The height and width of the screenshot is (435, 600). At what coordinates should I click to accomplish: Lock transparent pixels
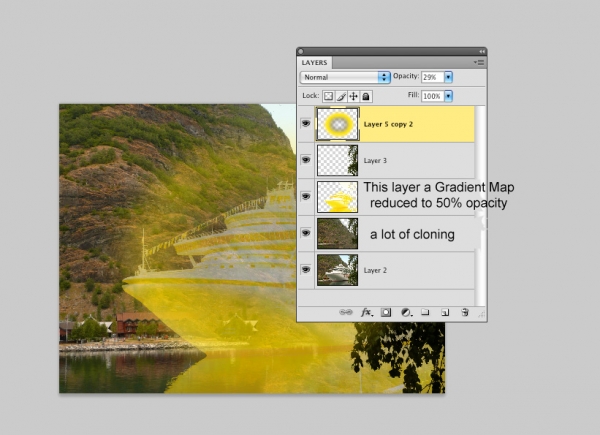(x=328, y=96)
